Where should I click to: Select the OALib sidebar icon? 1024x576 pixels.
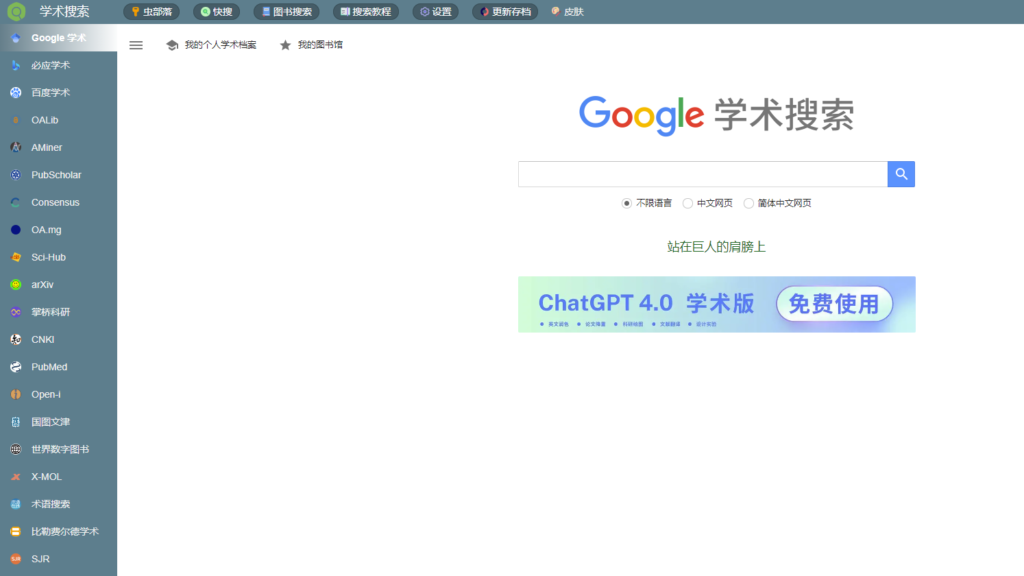[x=16, y=120]
